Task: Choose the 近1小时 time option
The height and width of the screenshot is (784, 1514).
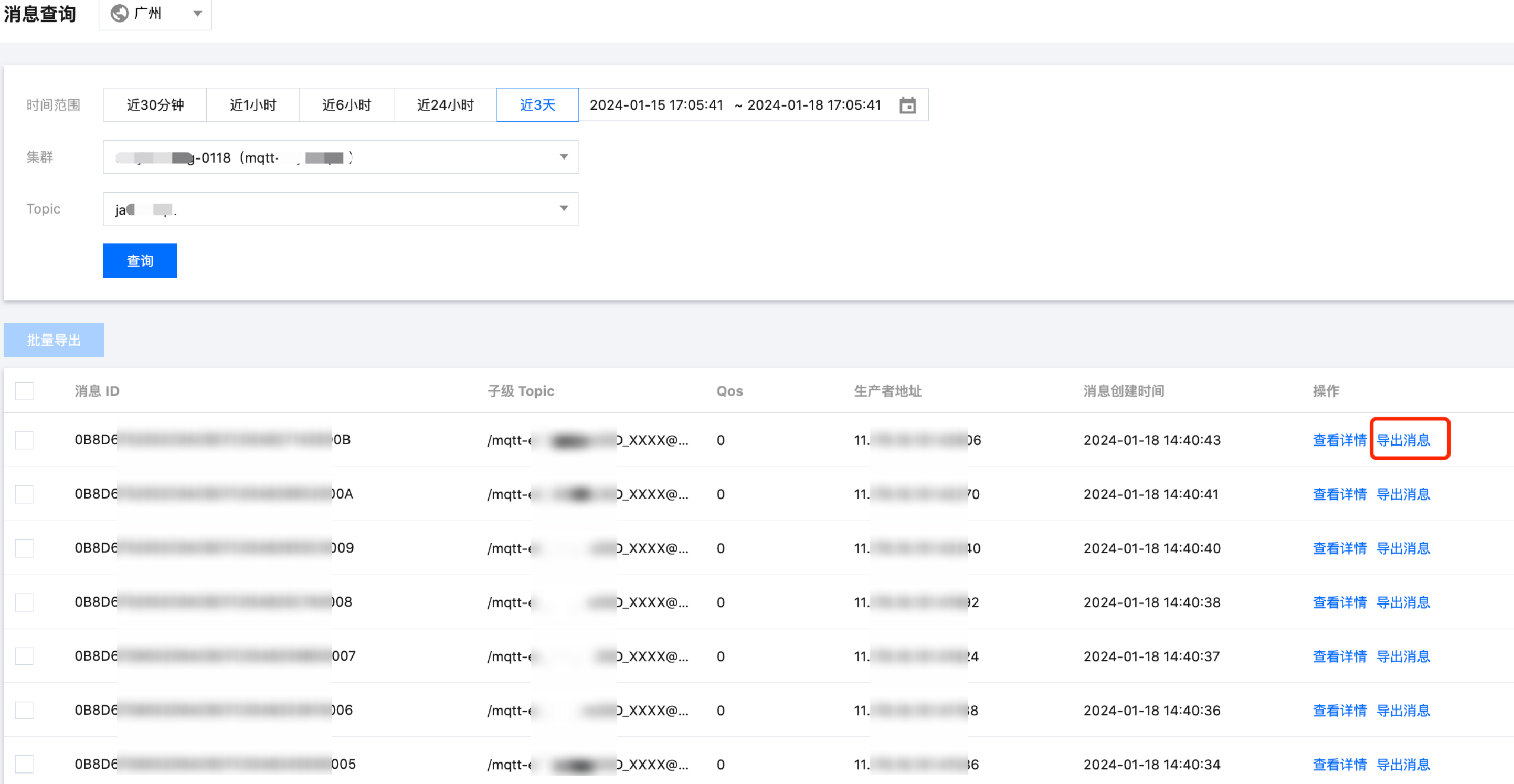Action: coord(253,105)
